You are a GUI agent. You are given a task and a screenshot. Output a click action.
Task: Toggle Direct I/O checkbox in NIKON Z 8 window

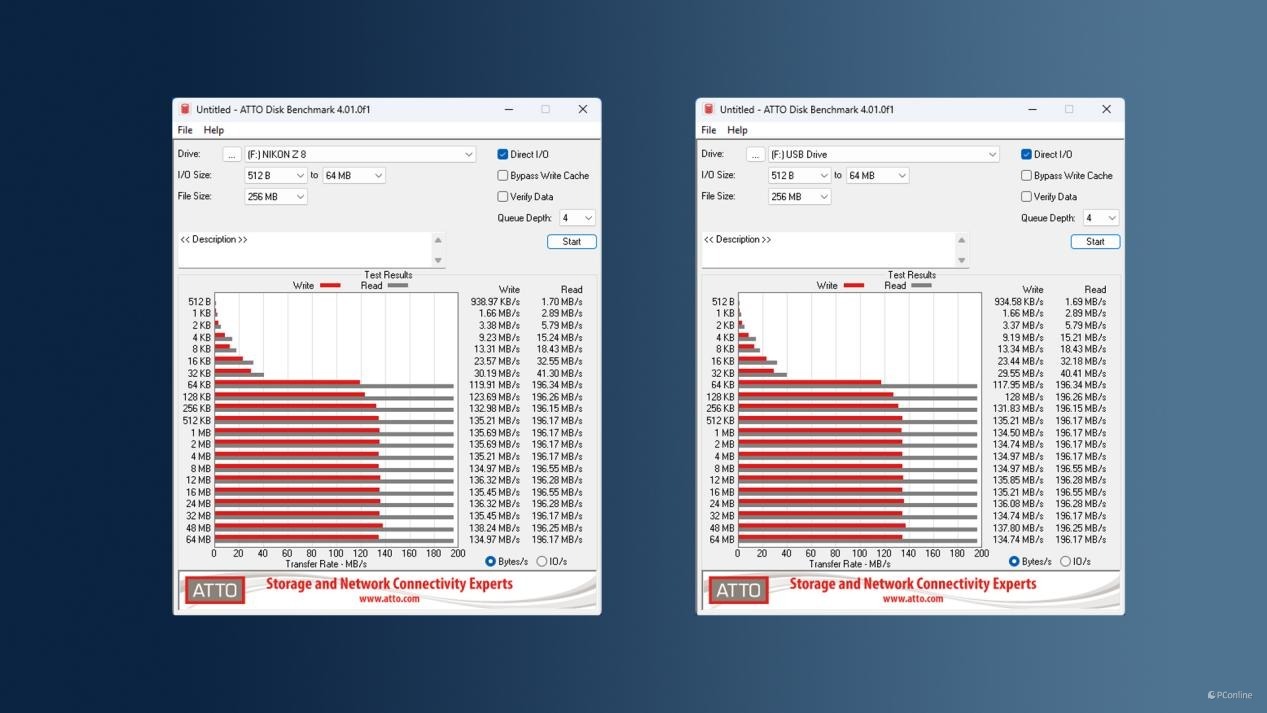click(503, 155)
